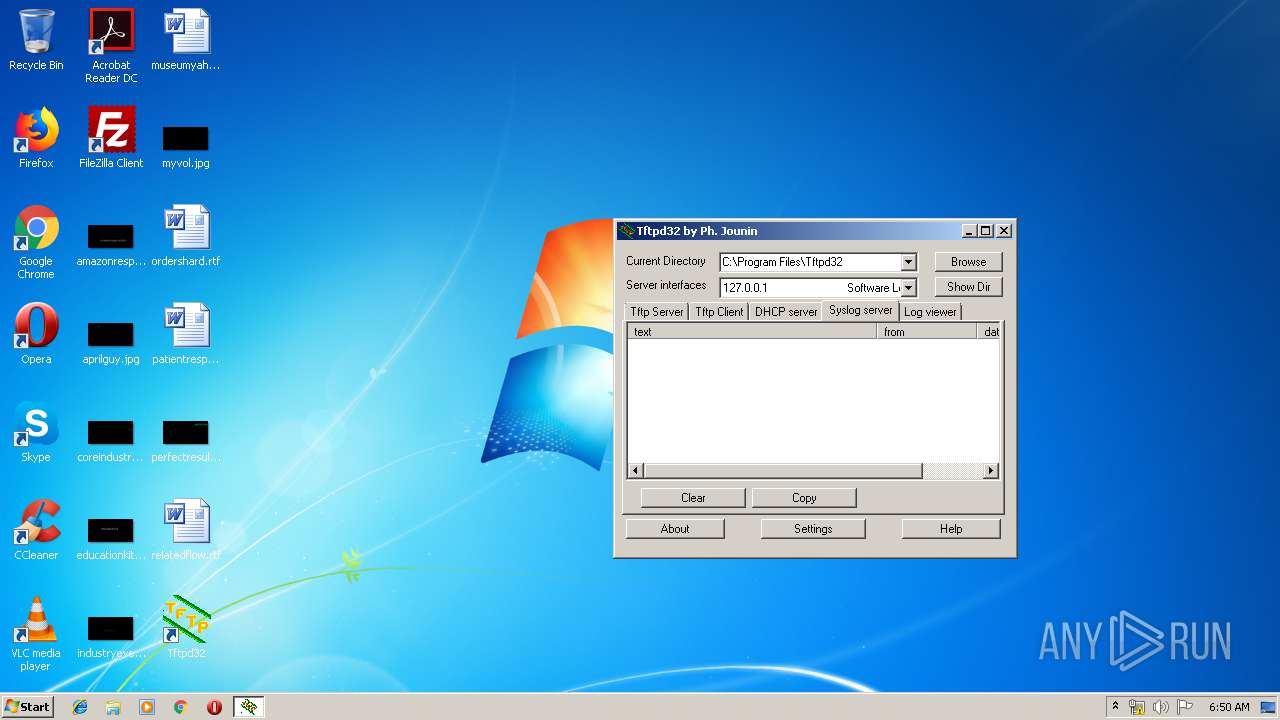Launch CCleaner from the desktop
Image resolution: width=1280 pixels, height=720 pixels.
36,531
